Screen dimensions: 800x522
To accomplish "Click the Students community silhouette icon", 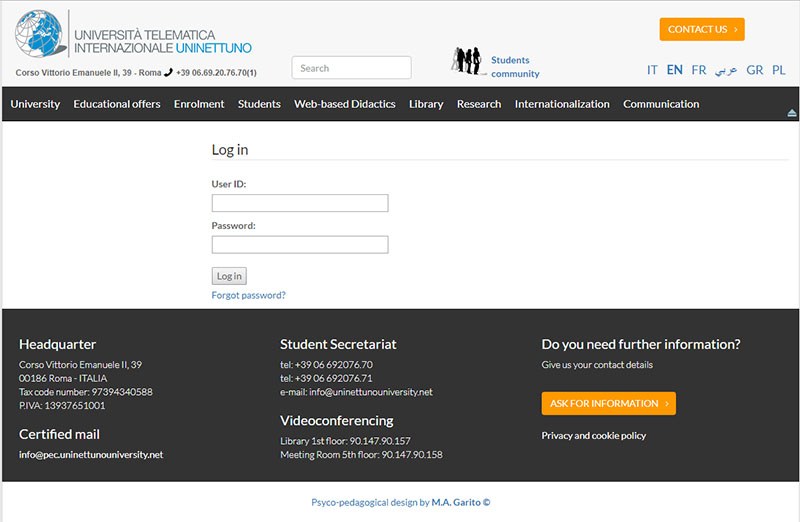I will pos(467,61).
